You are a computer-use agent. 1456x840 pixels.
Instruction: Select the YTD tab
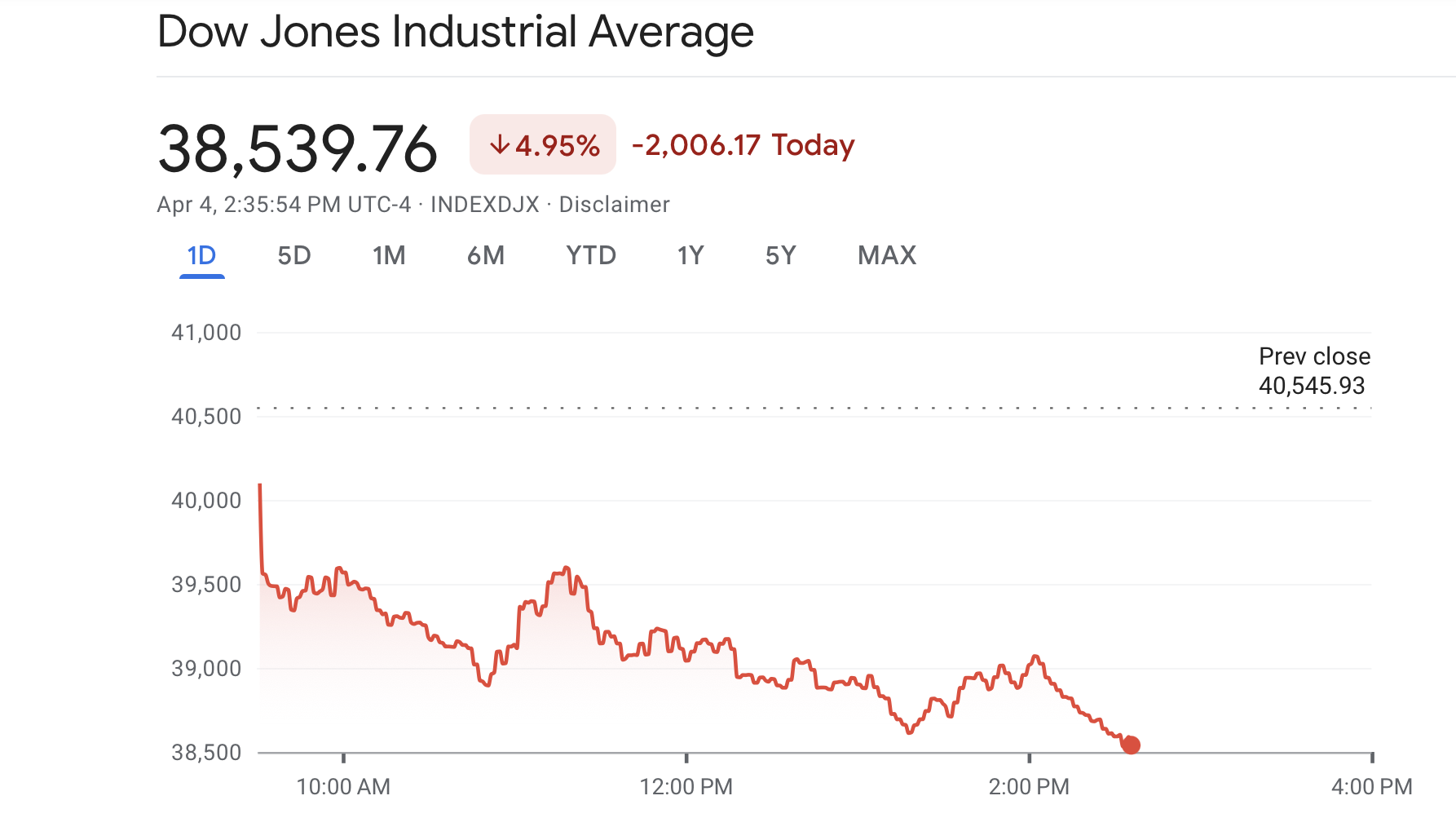point(591,256)
